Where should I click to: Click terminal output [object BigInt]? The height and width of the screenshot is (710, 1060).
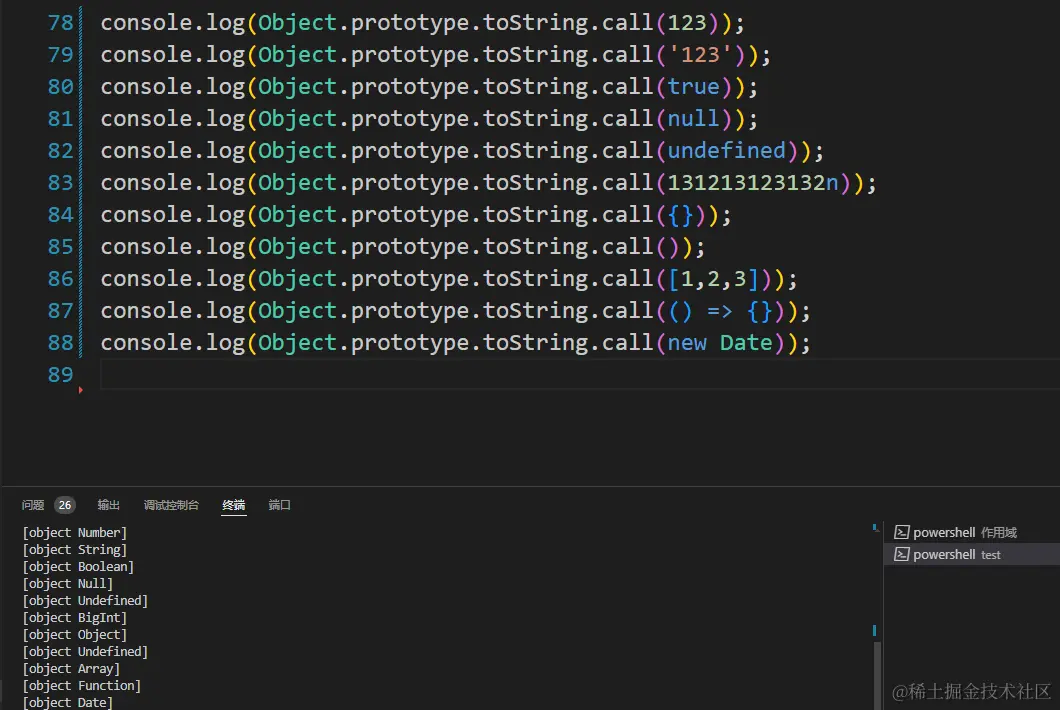click(x=74, y=617)
